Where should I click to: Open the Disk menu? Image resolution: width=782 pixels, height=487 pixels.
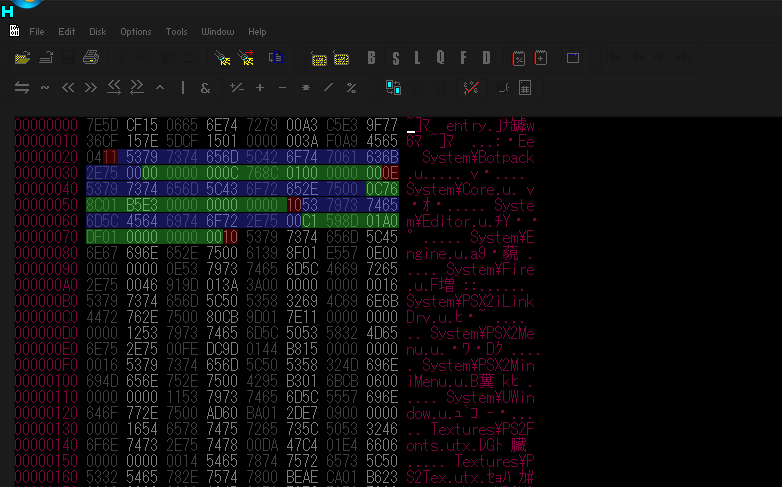pos(98,32)
